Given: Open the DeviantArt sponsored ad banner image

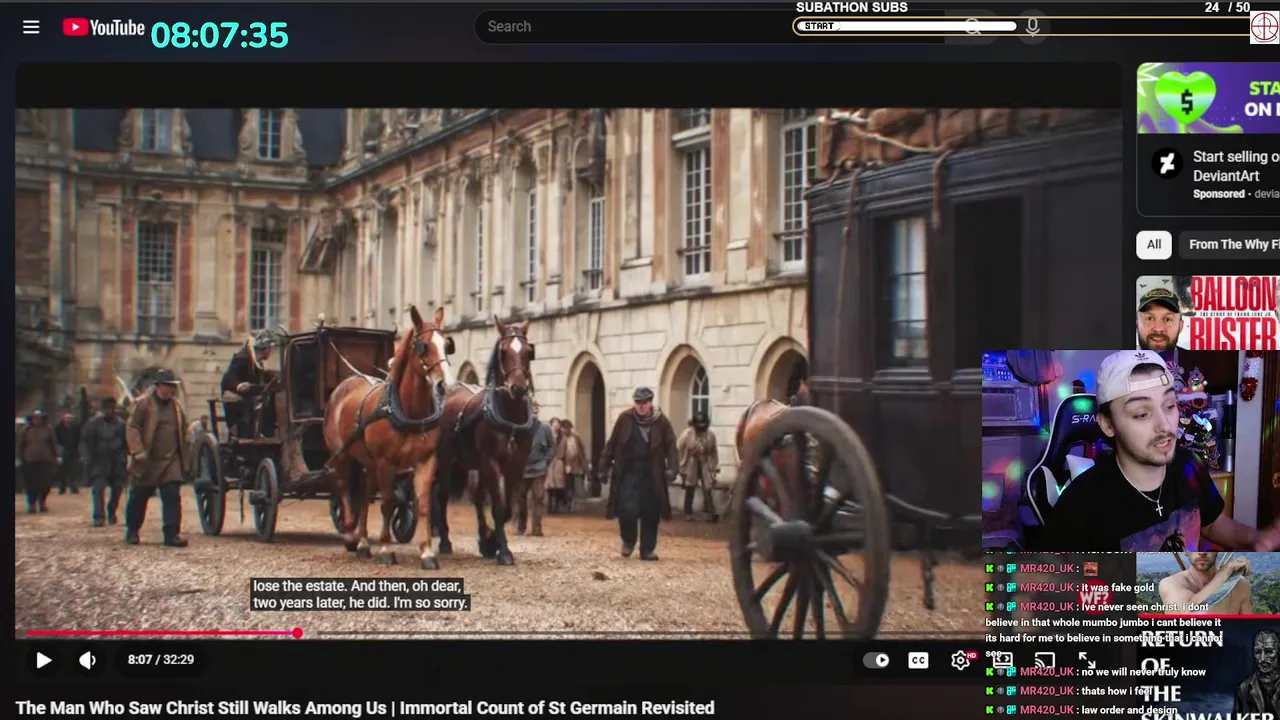Looking at the screenshot, I should click(x=1208, y=98).
